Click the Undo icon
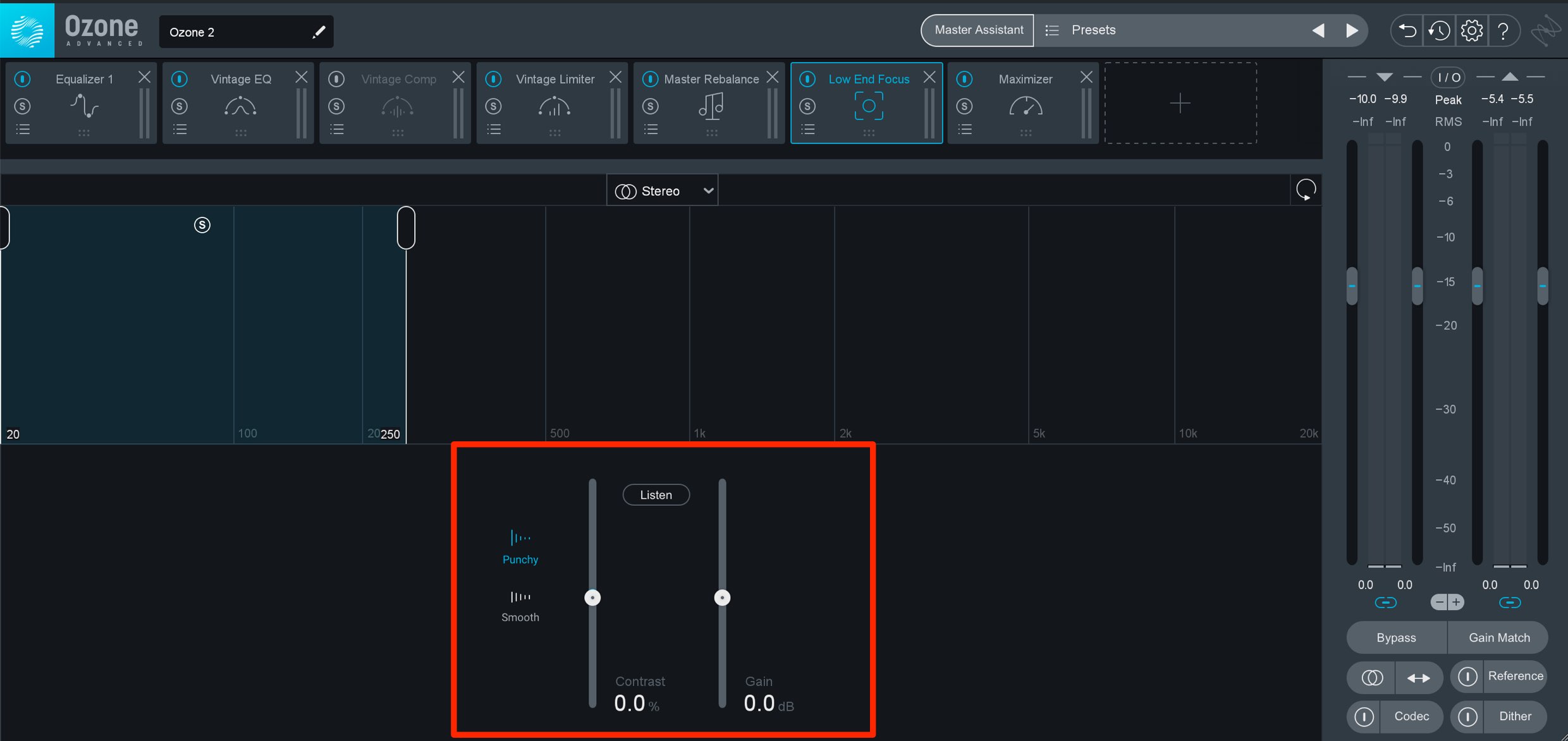 [x=1407, y=30]
